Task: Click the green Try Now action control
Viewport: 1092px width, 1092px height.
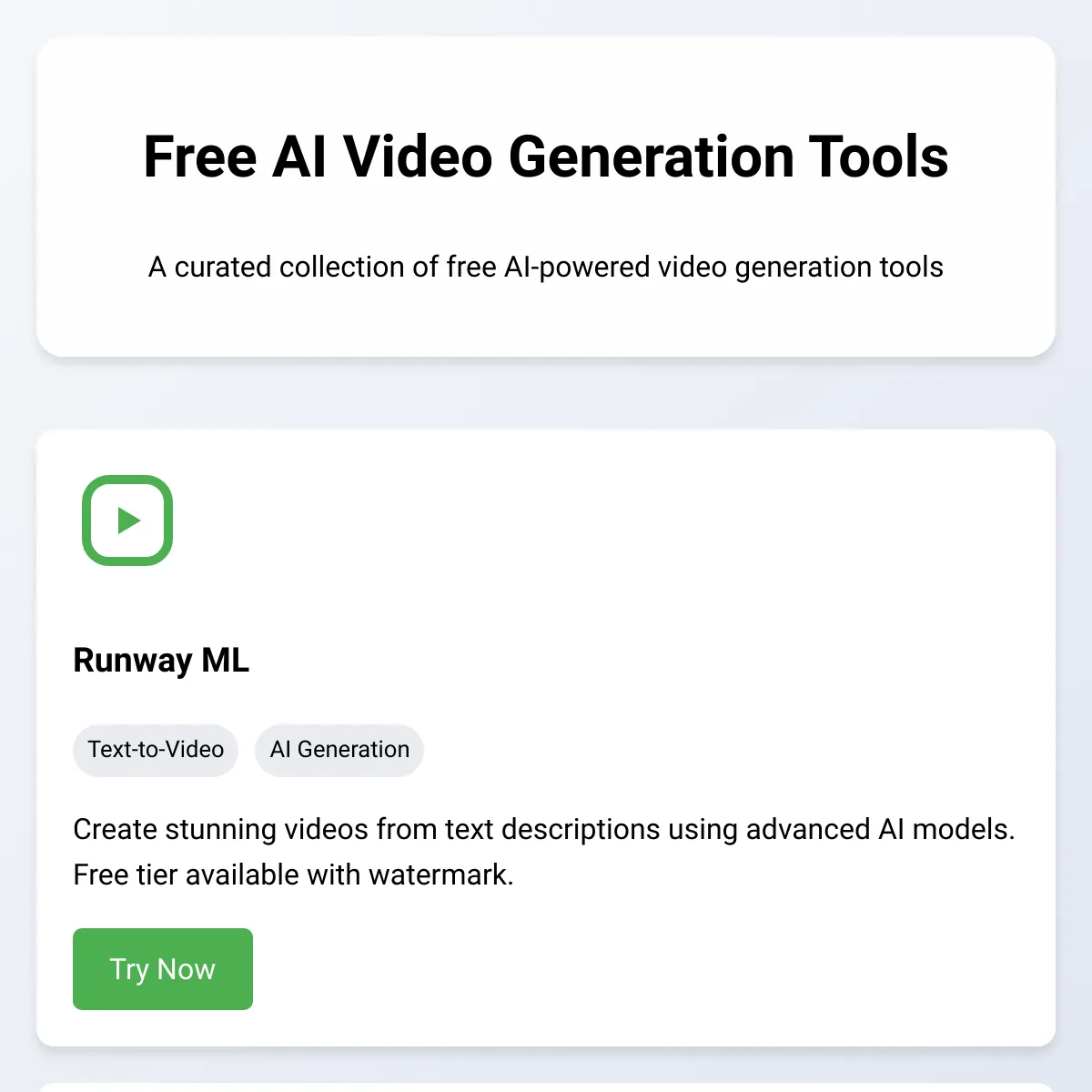Action: [x=162, y=968]
